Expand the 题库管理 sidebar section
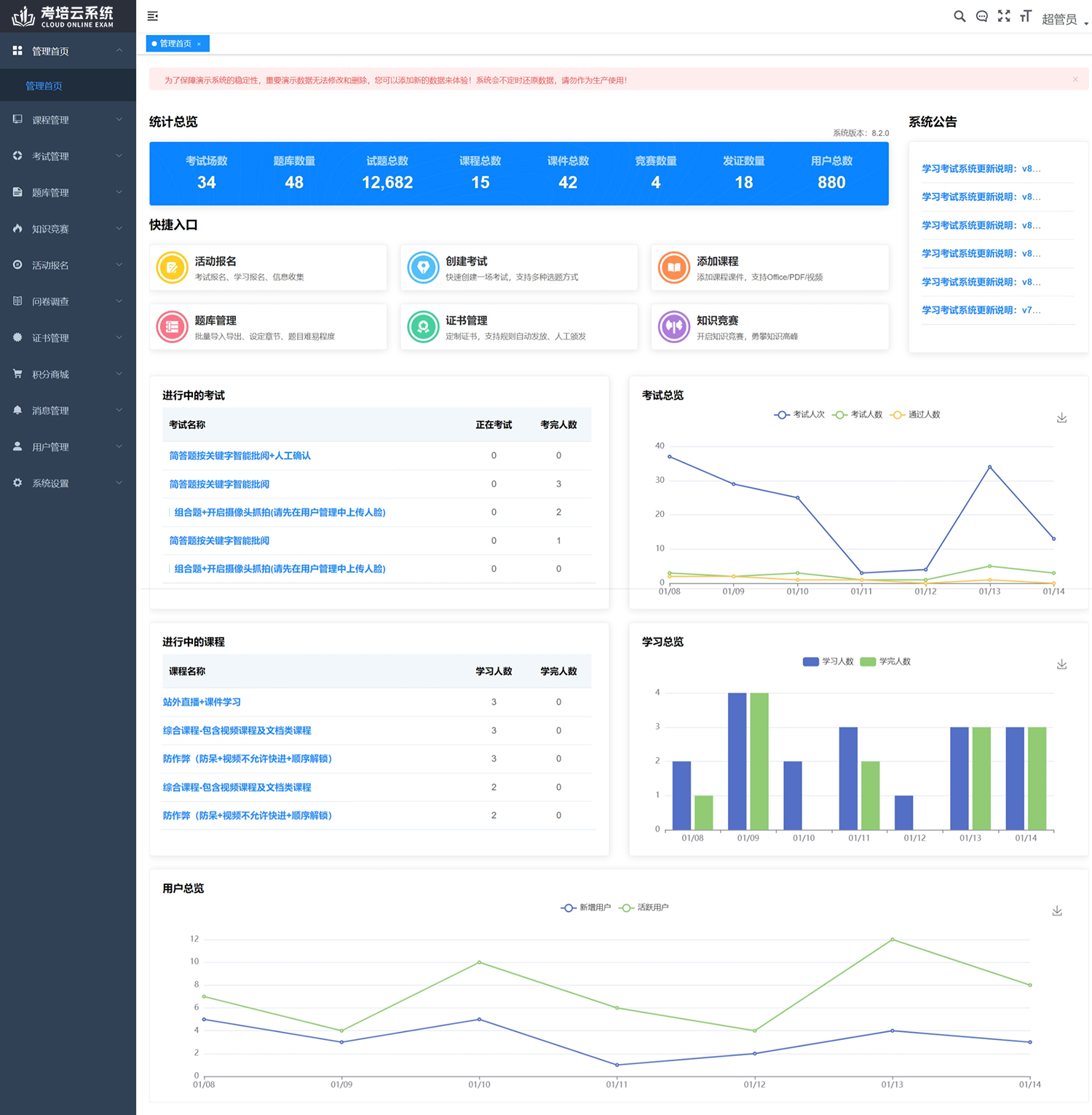 (x=68, y=193)
